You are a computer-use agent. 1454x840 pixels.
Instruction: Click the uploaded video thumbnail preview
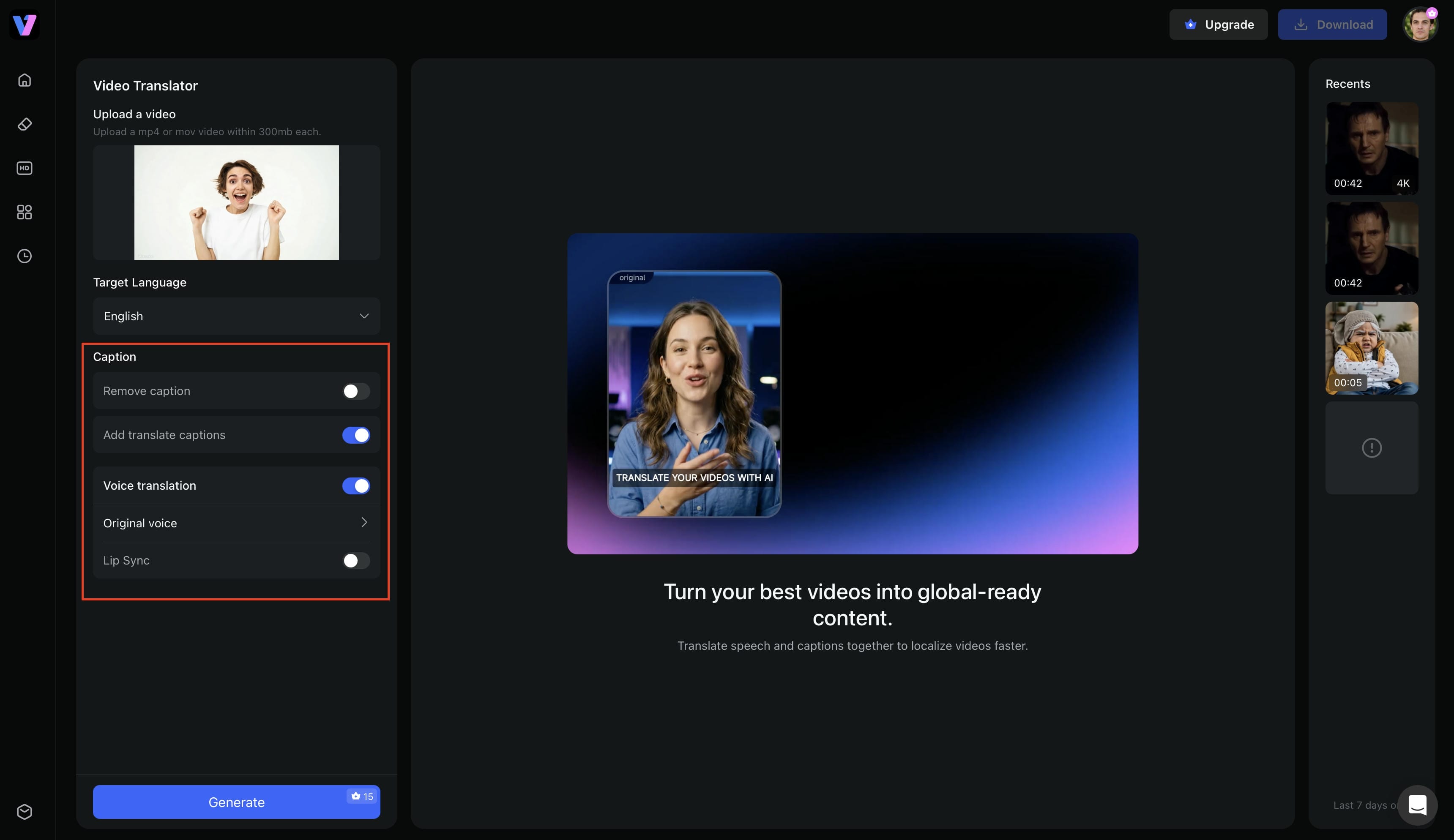click(237, 202)
